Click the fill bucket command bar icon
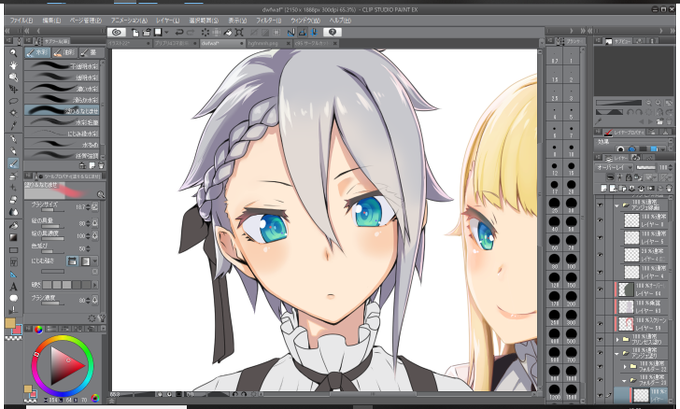Image resolution: width=680 pixels, height=409 pixels. [x=228, y=32]
